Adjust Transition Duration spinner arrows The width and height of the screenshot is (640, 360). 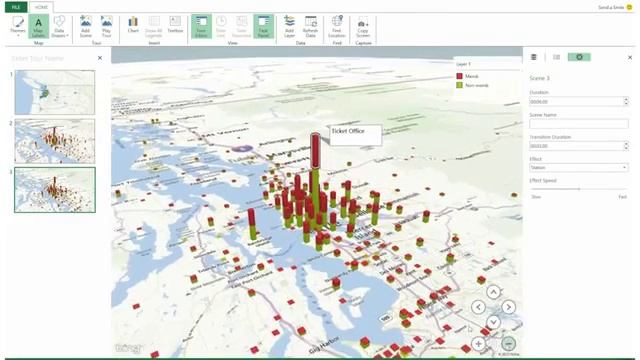pos(626,146)
